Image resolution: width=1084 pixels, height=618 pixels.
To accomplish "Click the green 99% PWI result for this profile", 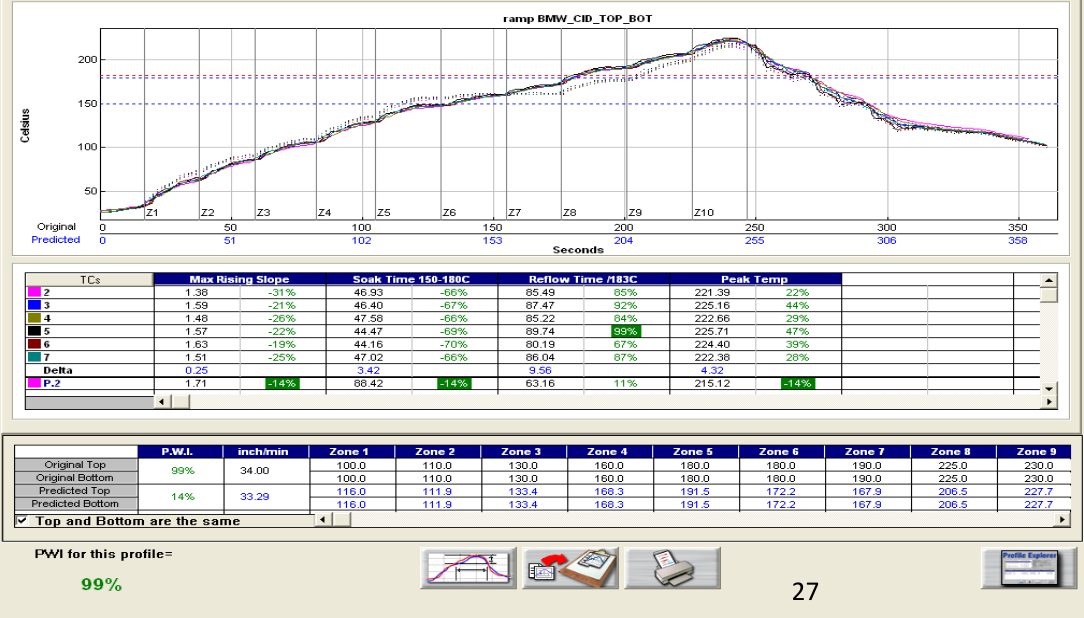I will pos(102,585).
